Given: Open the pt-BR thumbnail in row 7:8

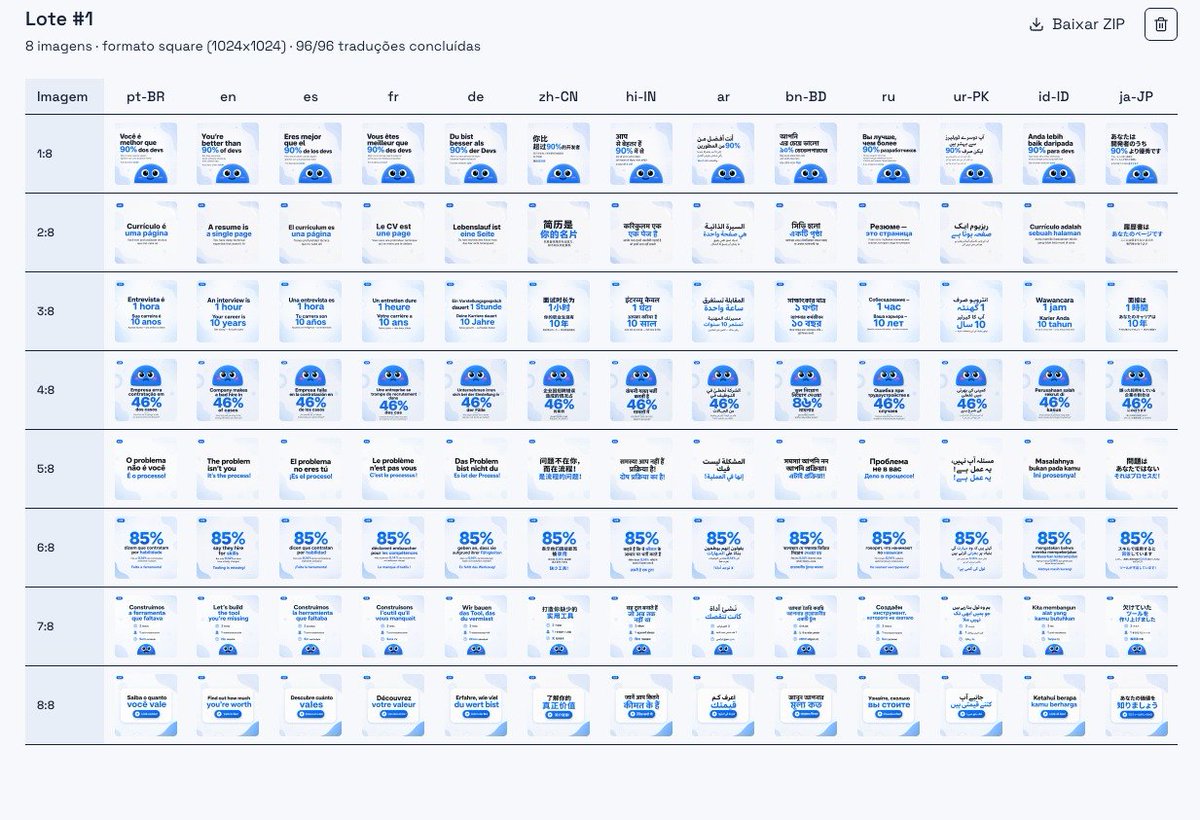Looking at the screenshot, I should point(146,627).
